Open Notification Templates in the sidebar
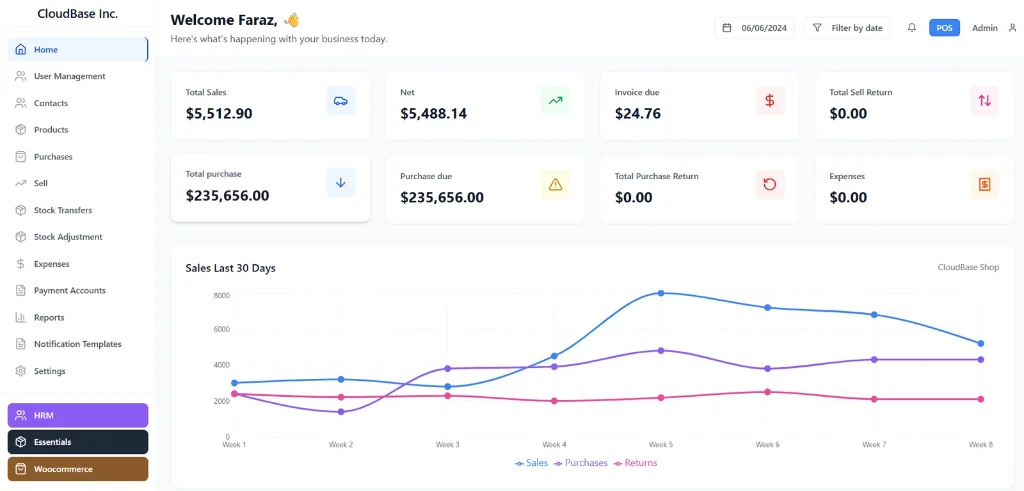 (78, 344)
